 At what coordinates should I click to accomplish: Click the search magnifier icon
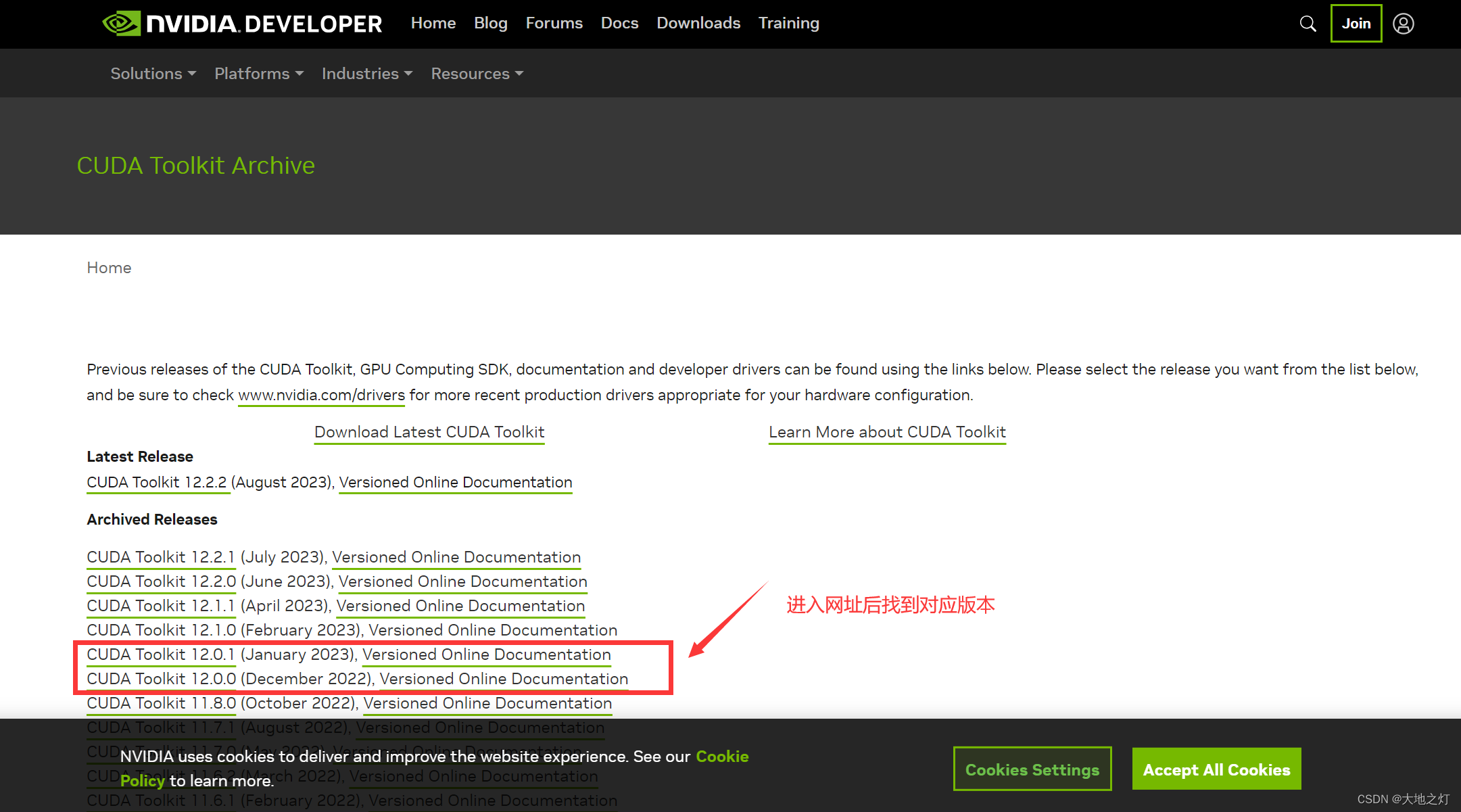[x=1308, y=24]
